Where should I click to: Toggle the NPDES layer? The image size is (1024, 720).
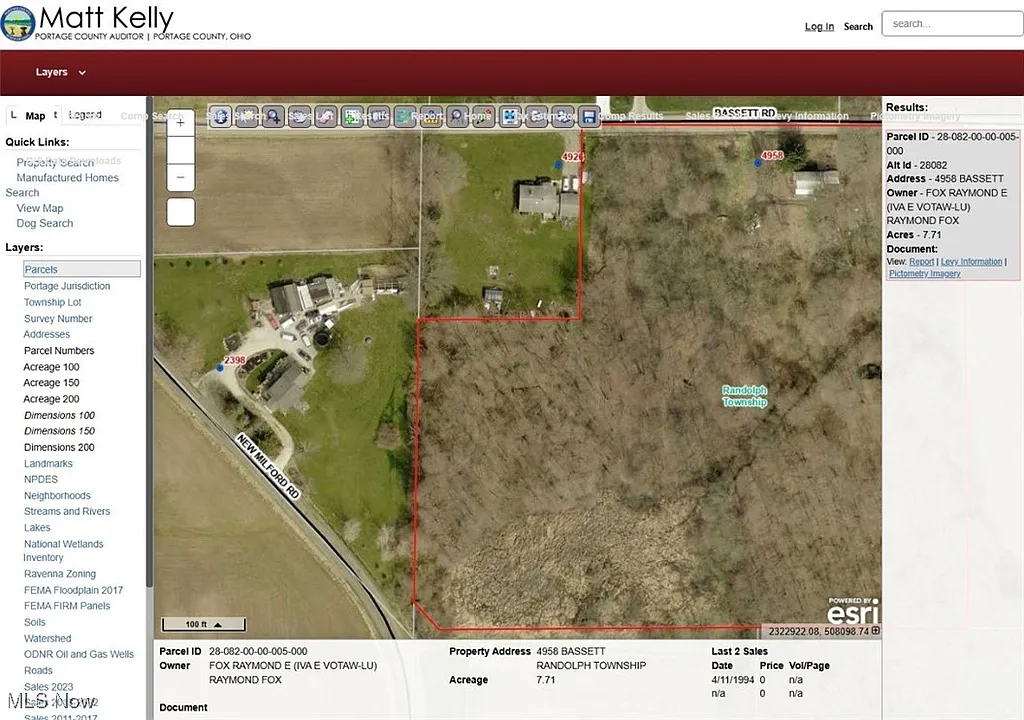[x=40, y=479]
